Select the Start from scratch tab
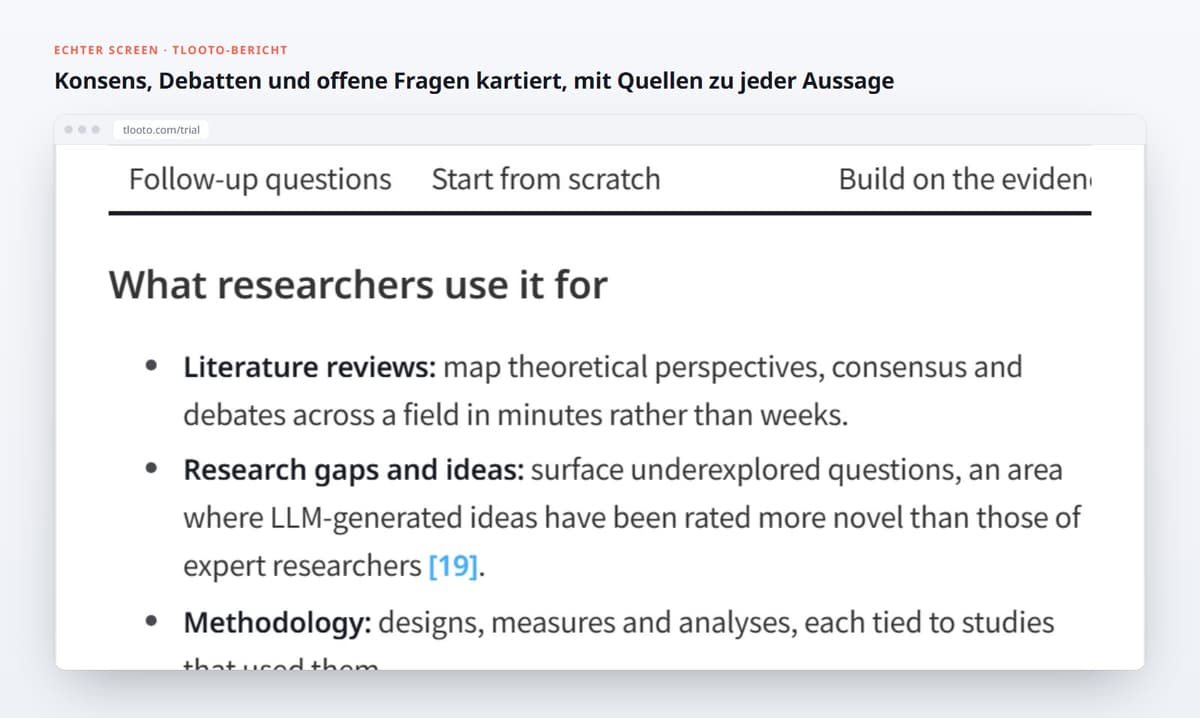1200x718 pixels. coord(546,179)
